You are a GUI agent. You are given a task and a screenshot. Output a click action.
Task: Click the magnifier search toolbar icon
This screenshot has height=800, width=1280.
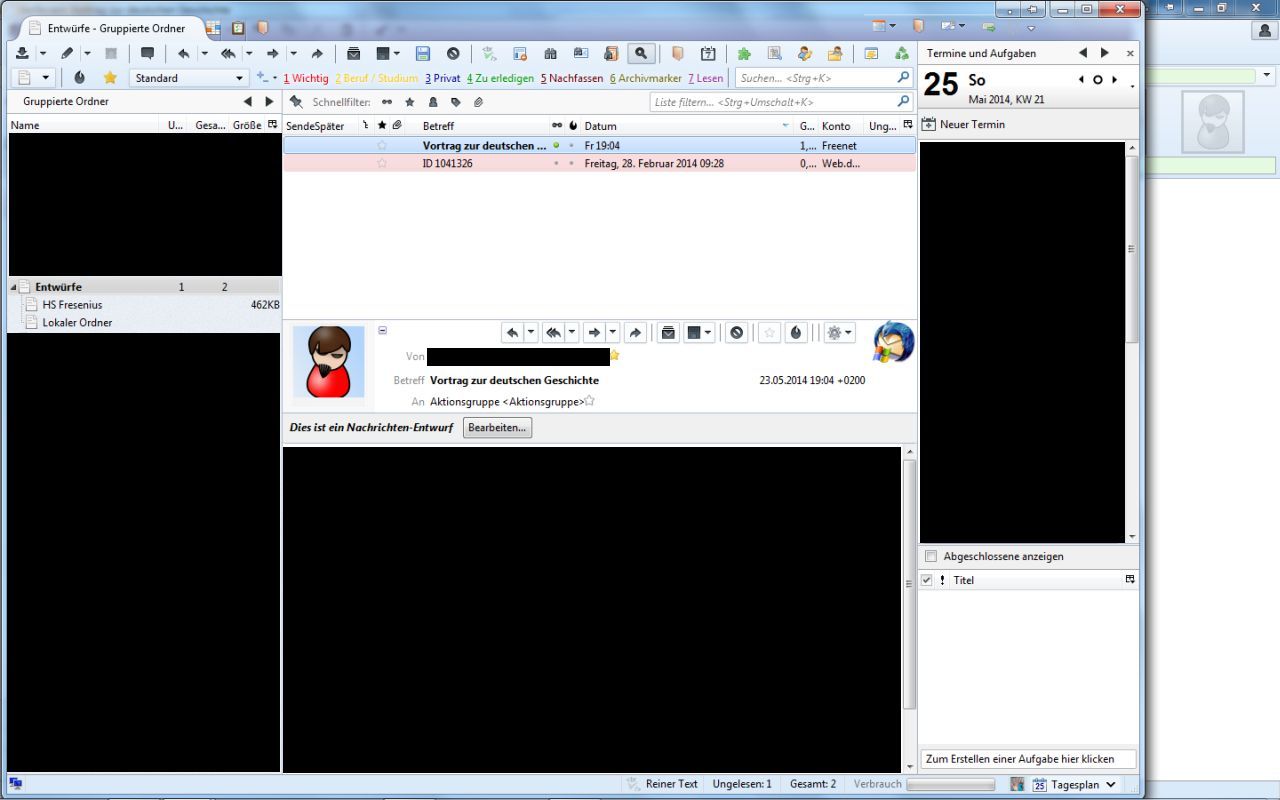(x=641, y=54)
